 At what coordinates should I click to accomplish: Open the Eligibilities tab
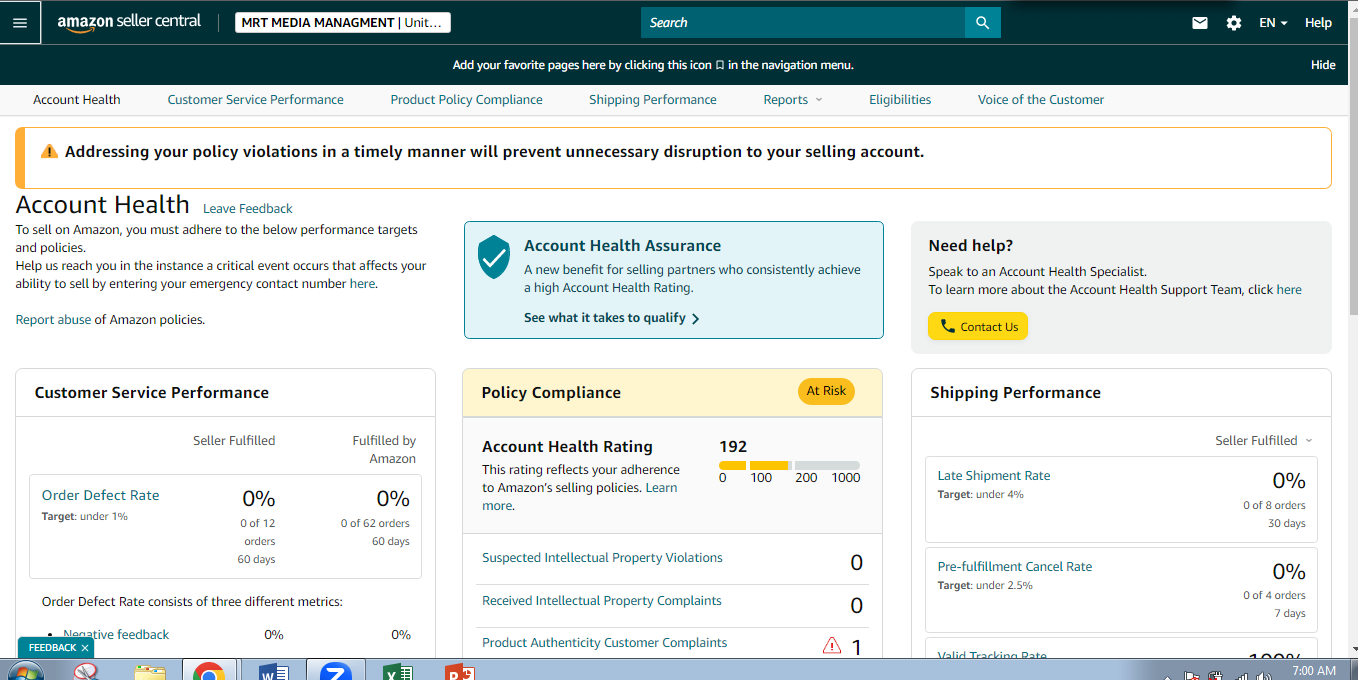coord(900,100)
